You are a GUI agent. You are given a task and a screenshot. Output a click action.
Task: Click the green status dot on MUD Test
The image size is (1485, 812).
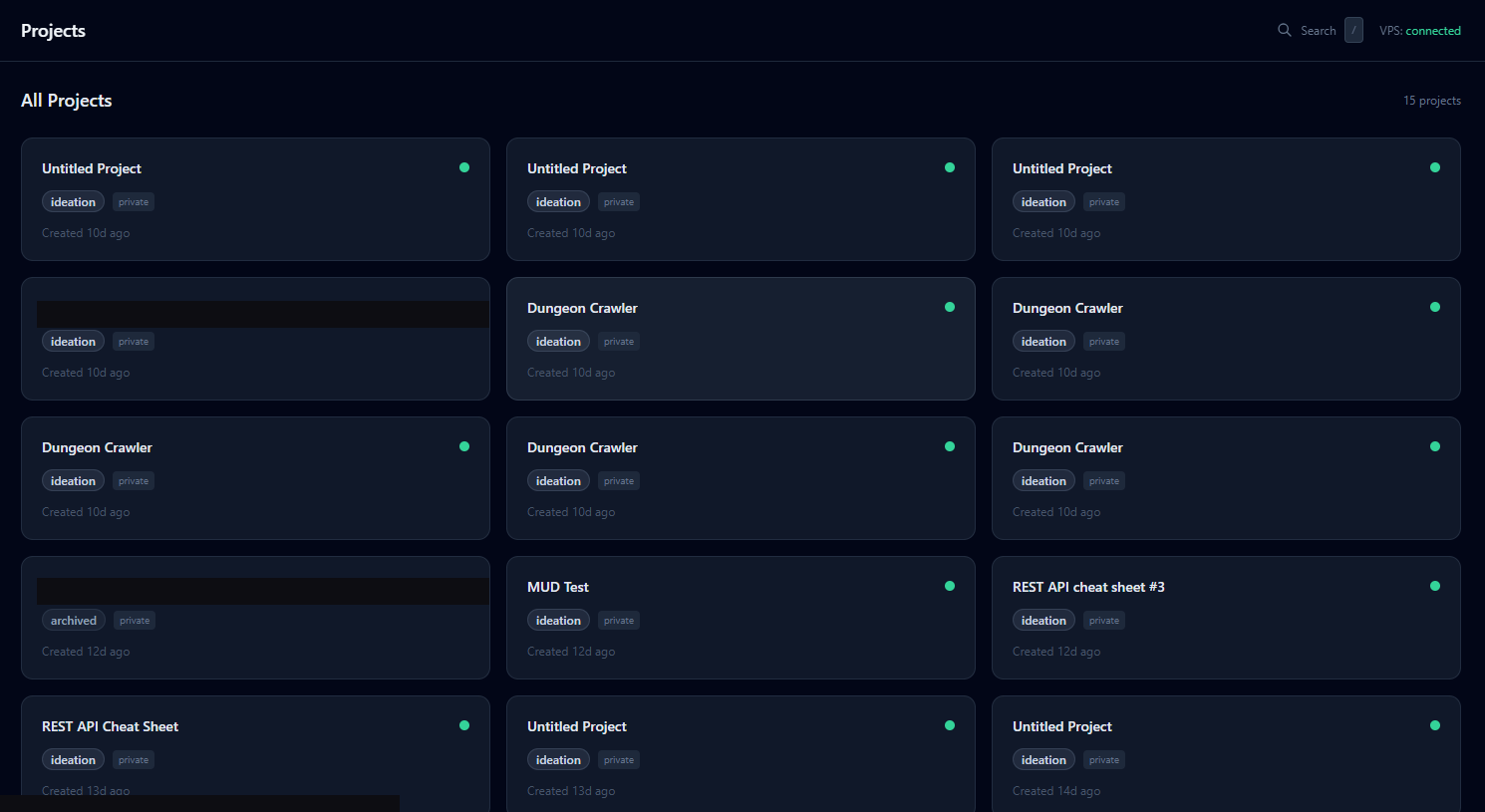pyautogui.click(x=950, y=586)
